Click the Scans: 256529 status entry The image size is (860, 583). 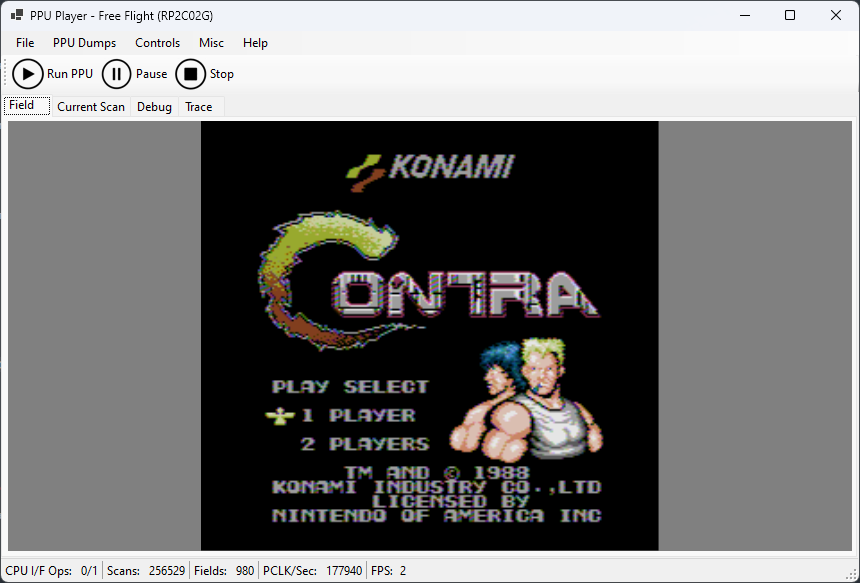(146, 571)
